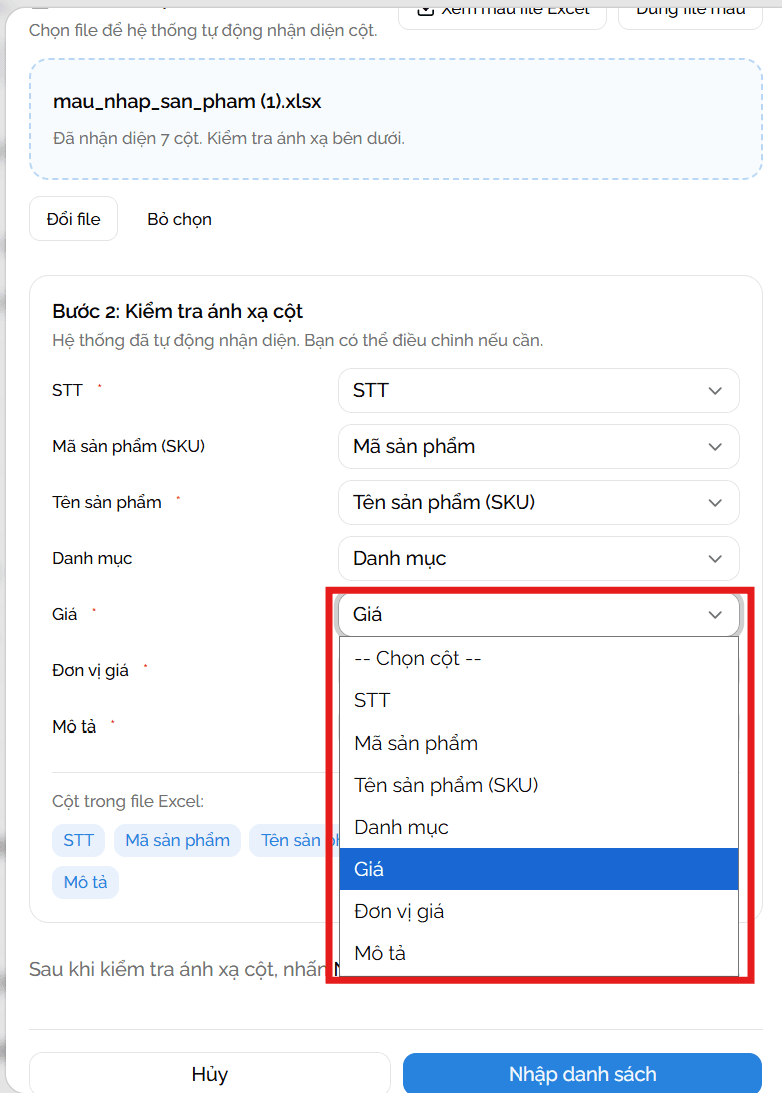
Task: Open the STT column mapping dropdown
Action: coord(538,390)
